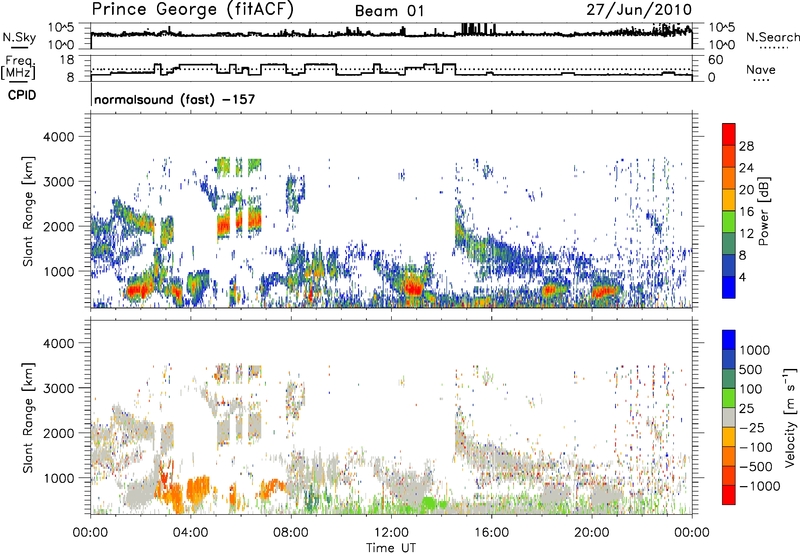Click the velocity colorbar value '-25'
This screenshot has height=554, width=800.
click(753, 427)
